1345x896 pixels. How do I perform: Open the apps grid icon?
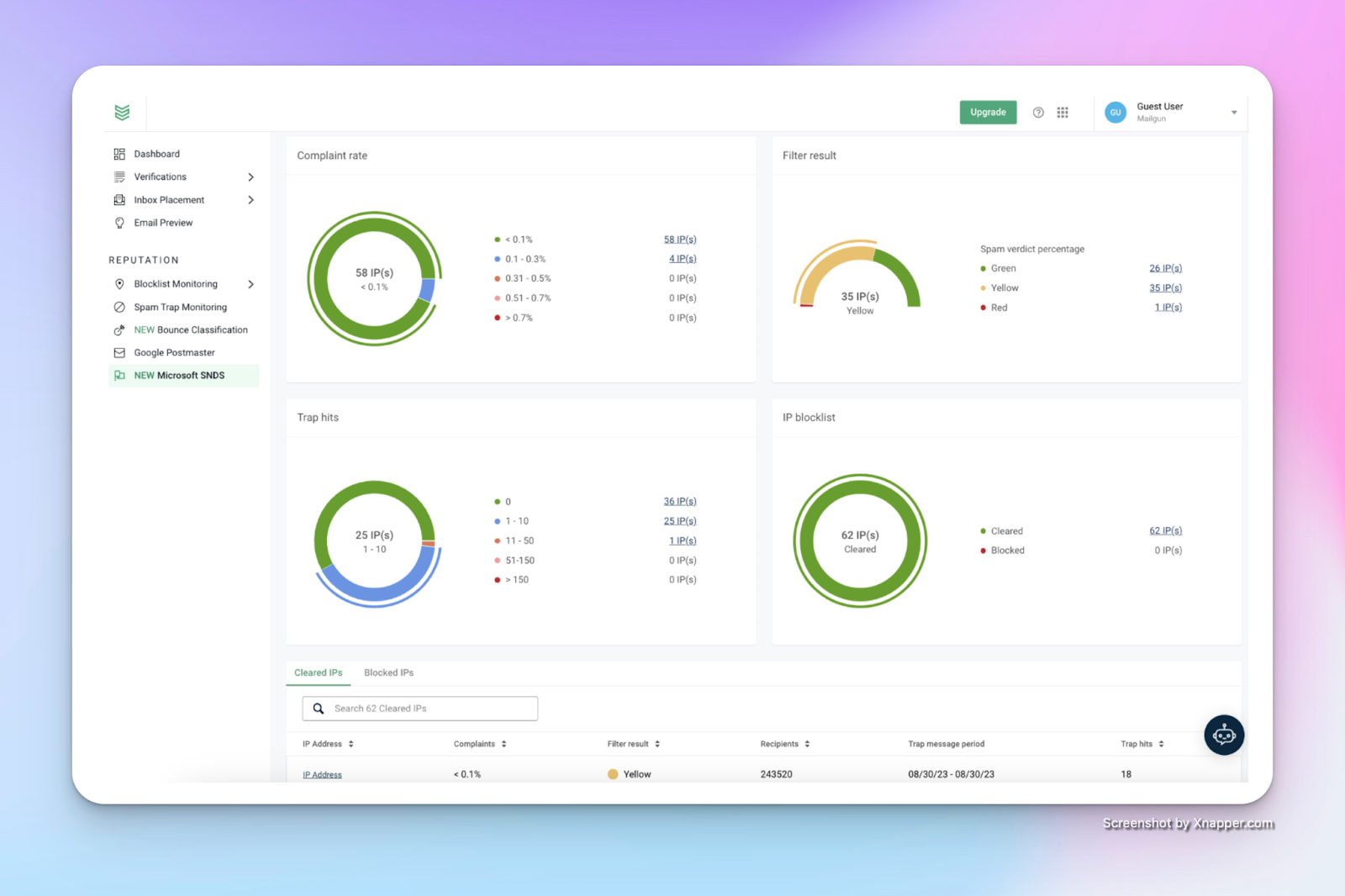(x=1063, y=113)
